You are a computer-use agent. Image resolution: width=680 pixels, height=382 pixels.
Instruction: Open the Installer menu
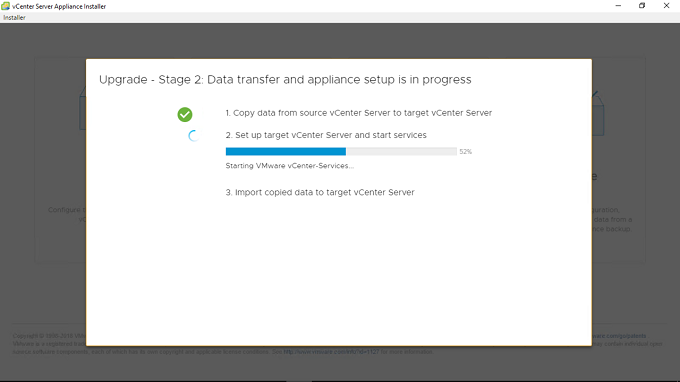(x=14, y=18)
